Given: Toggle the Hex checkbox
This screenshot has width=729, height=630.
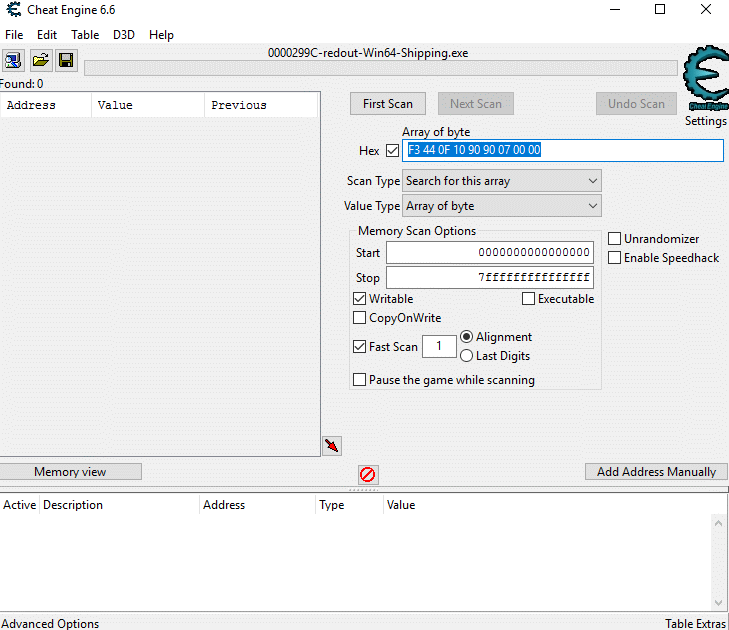Looking at the screenshot, I should click(x=392, y=151).
